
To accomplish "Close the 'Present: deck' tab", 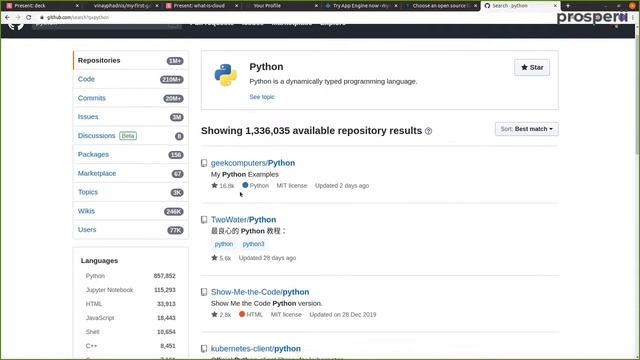I will pos(77,6).
